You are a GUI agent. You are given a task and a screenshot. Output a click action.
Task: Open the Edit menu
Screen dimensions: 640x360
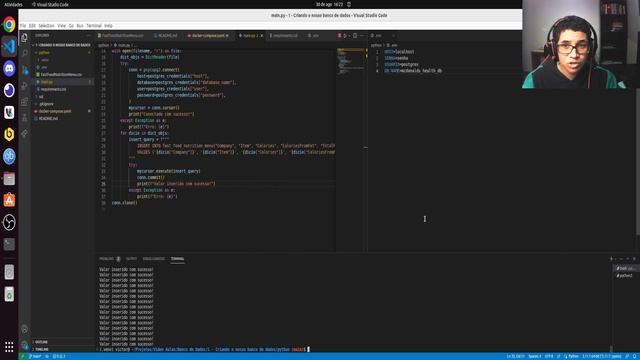pyautogui.click(x=32, y=26)
